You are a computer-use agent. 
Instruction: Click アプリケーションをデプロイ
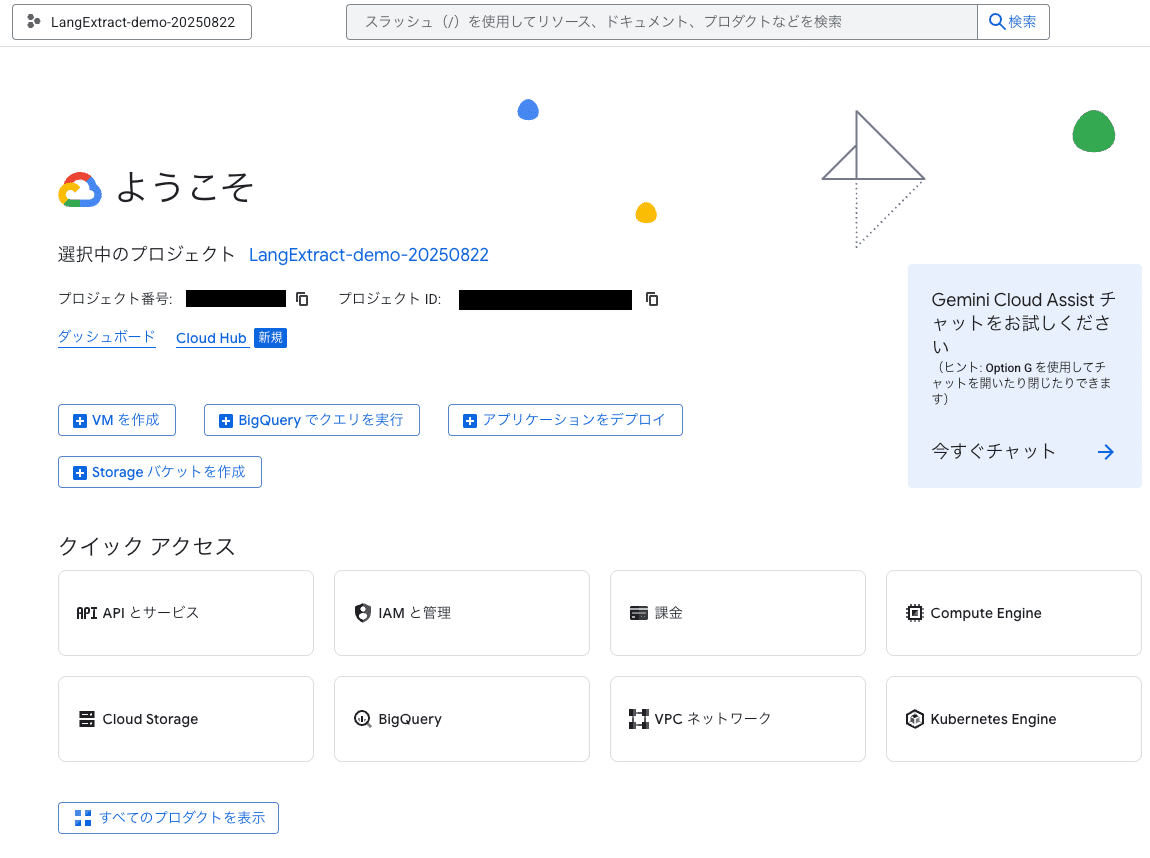click(x=565, y=420)
